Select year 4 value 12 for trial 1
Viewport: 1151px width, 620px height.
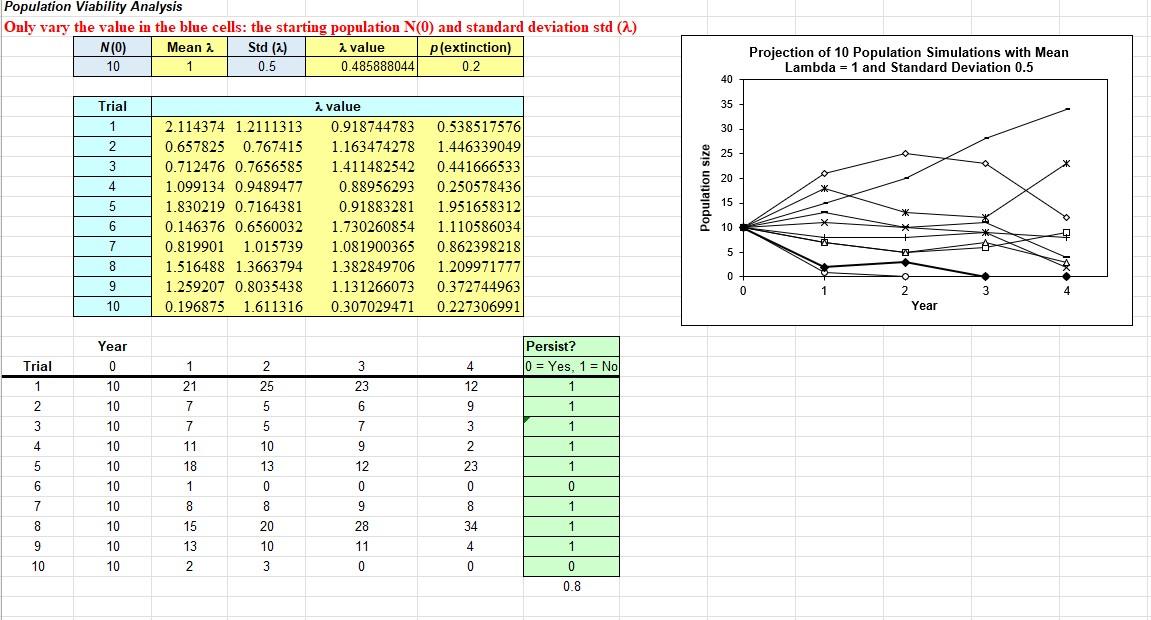coord(471,387)
